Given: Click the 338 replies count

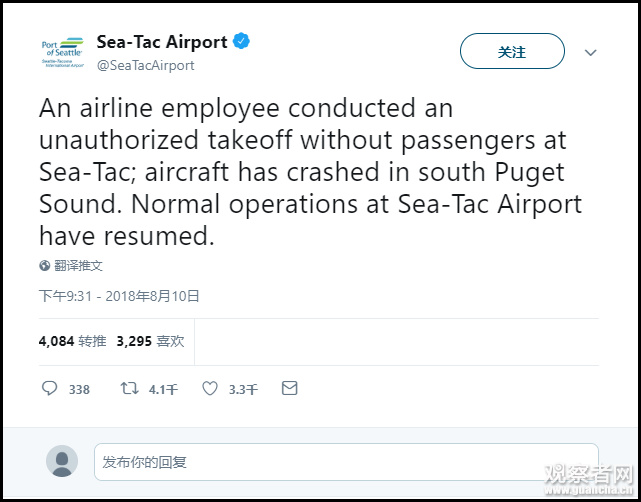Looking at the screenshot, I should (79, 390).
